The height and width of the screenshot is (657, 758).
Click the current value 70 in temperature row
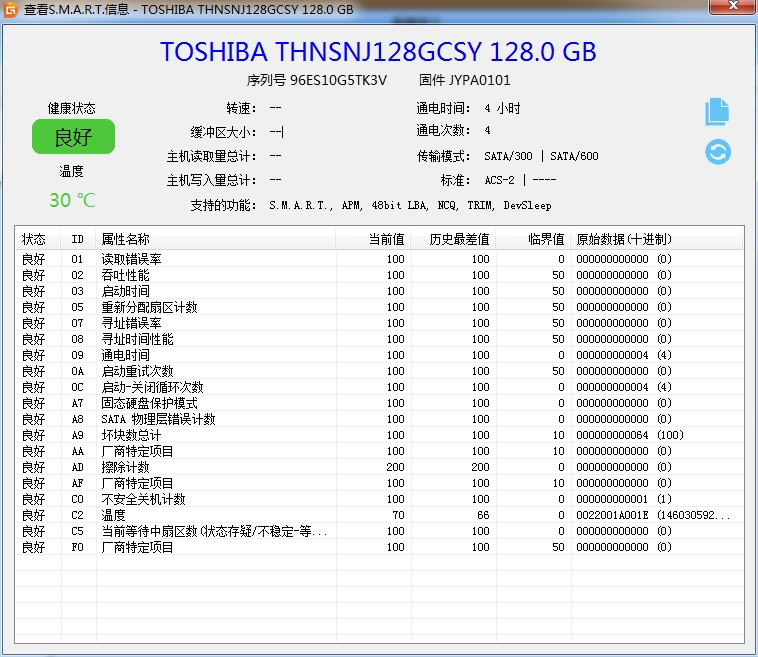(x=399, y=515)
